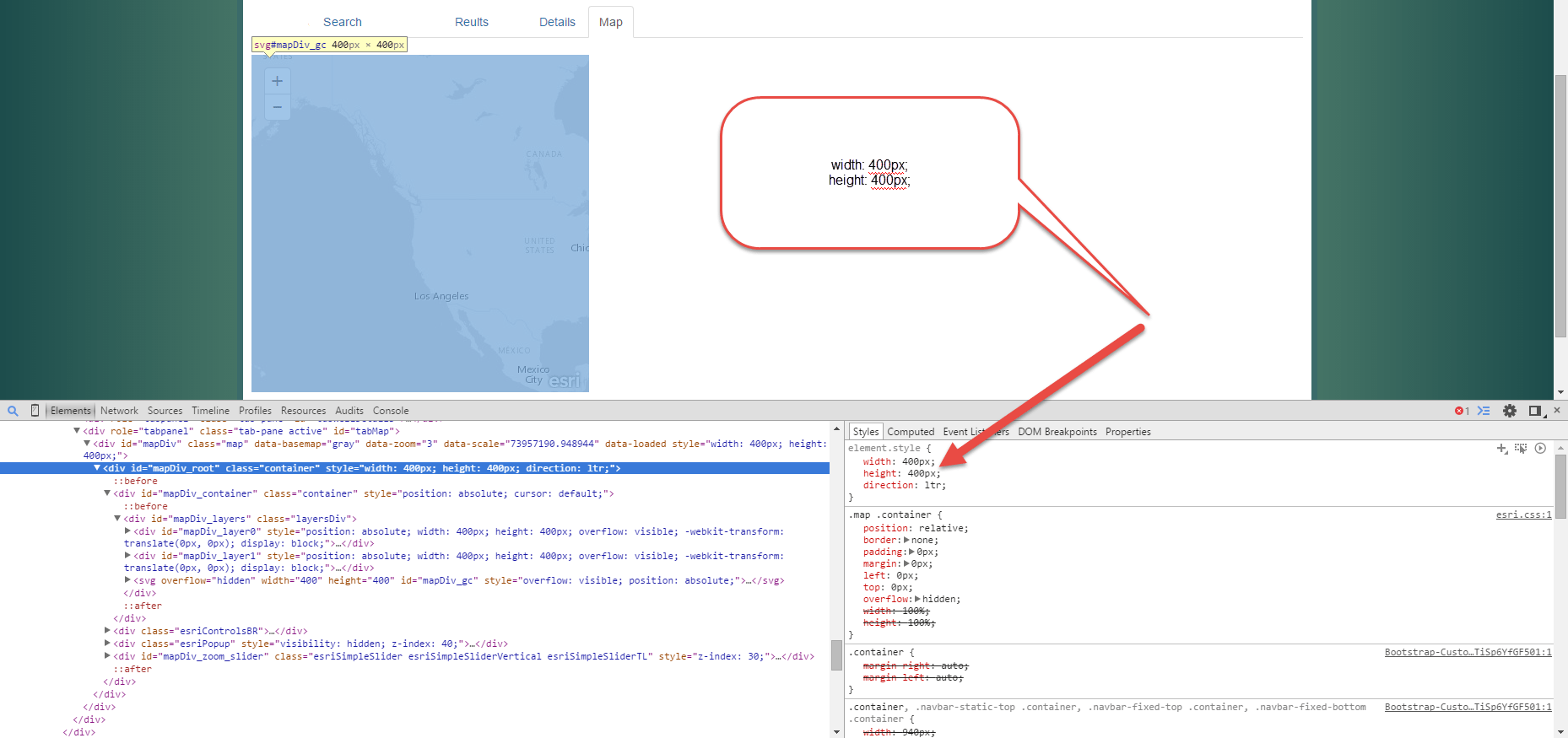The height and width of the screenshot is (738, 1568).
Task: Toggle element state icon in Styles pane
Action: pyautogui.click(x=1521, y=449)
